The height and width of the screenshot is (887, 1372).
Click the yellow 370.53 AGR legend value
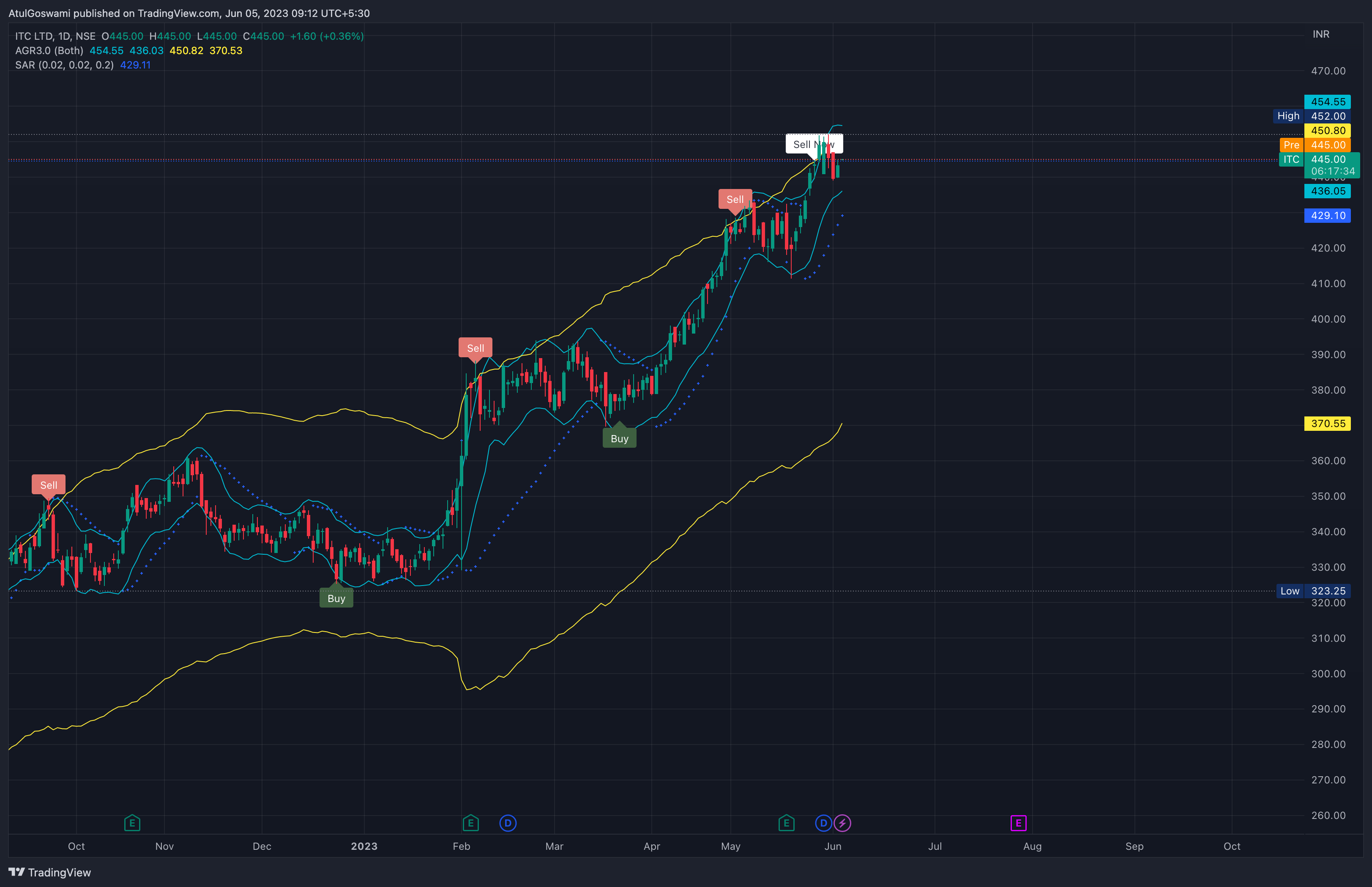click(x=226, y=51)
